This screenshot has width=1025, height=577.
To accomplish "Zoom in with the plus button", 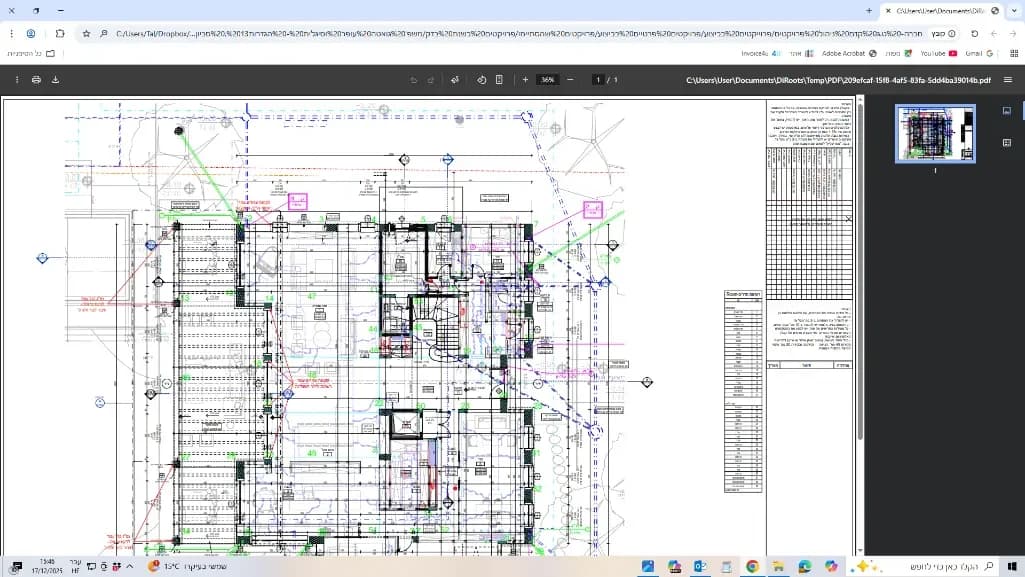I will pyautogui.click(x=525, y=80).
